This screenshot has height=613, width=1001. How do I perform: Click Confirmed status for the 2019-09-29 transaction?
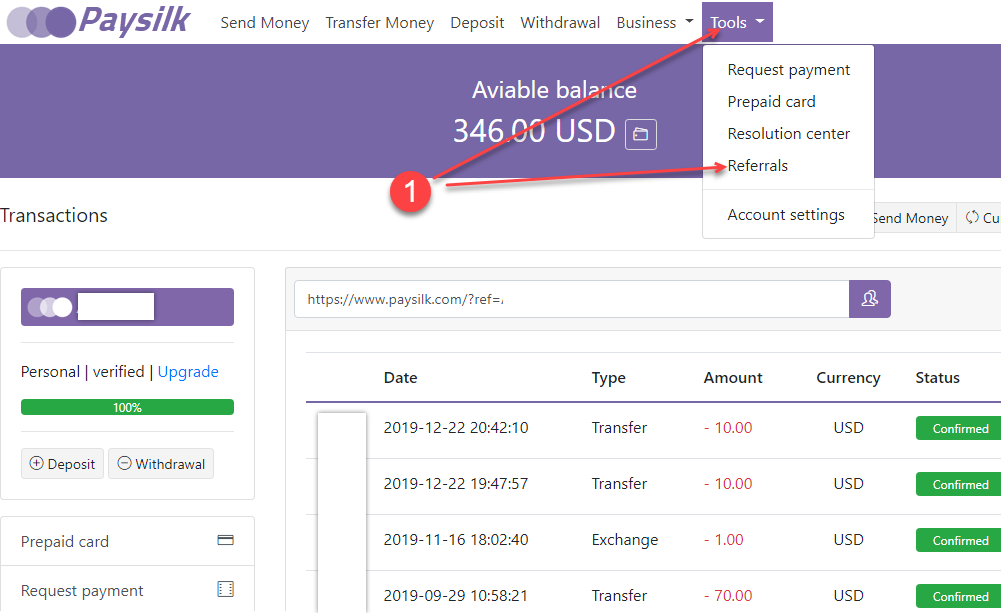pyautogui.click(x=959, y=596)
